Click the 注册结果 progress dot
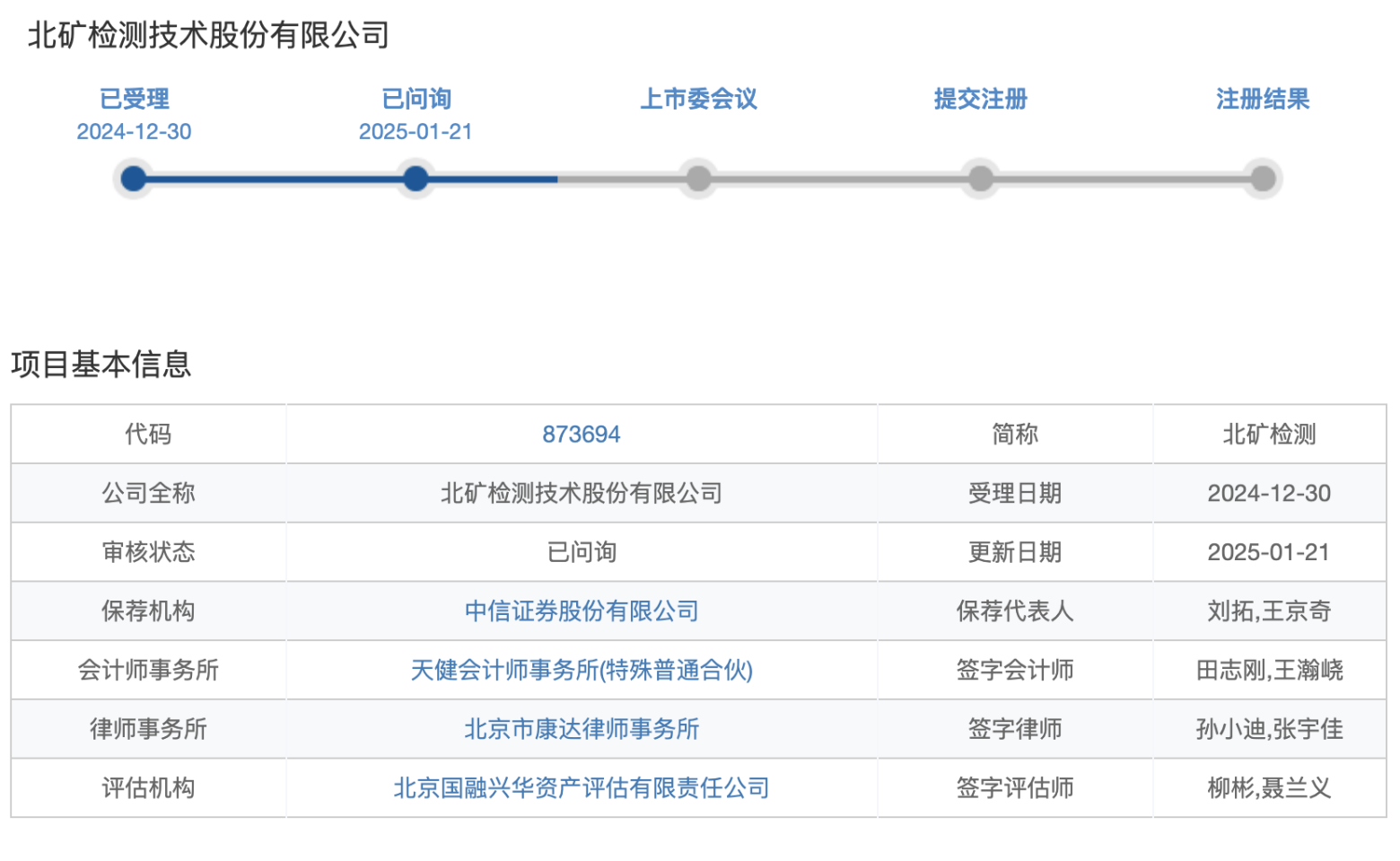Screen dimensions: 1400x861 1263,179
